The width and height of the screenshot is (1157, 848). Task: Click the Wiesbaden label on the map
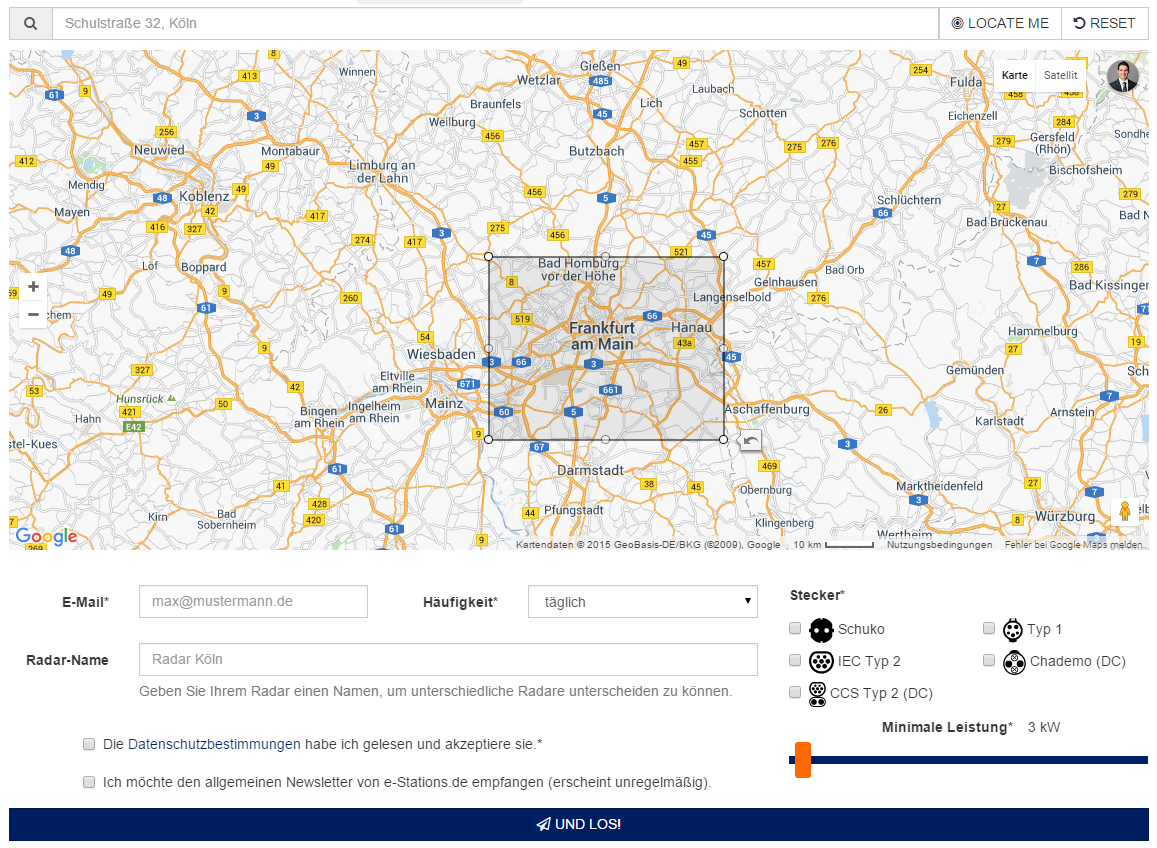click(441, 354)
